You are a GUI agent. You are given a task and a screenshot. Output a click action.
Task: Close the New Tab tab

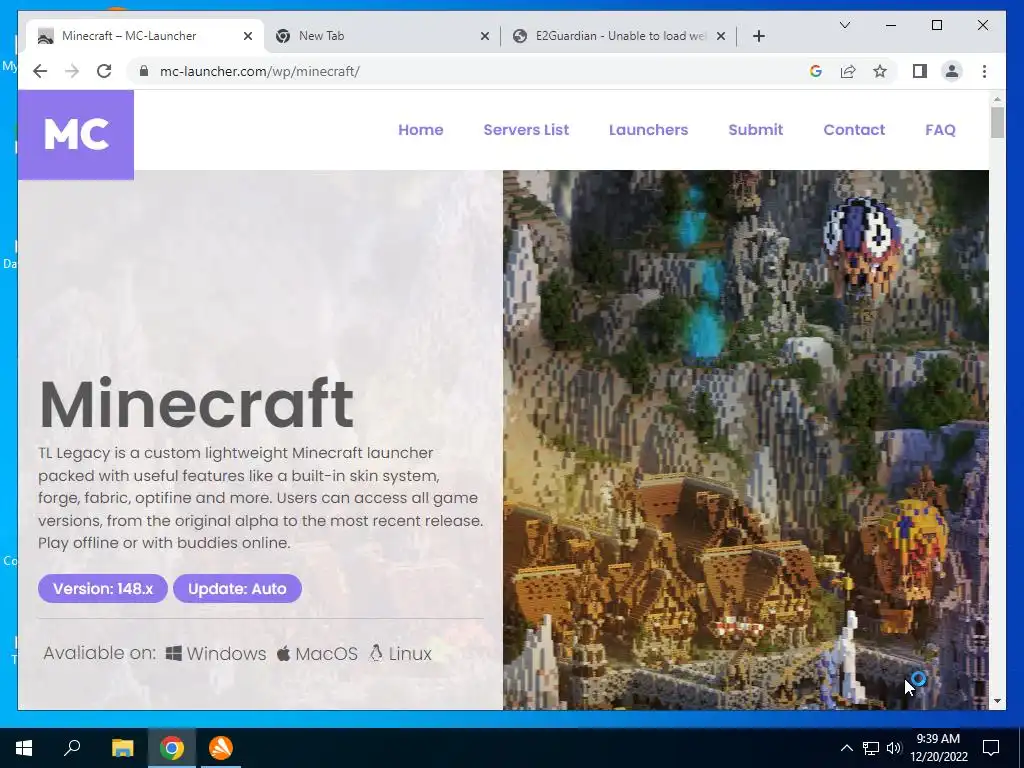[485, 36]
